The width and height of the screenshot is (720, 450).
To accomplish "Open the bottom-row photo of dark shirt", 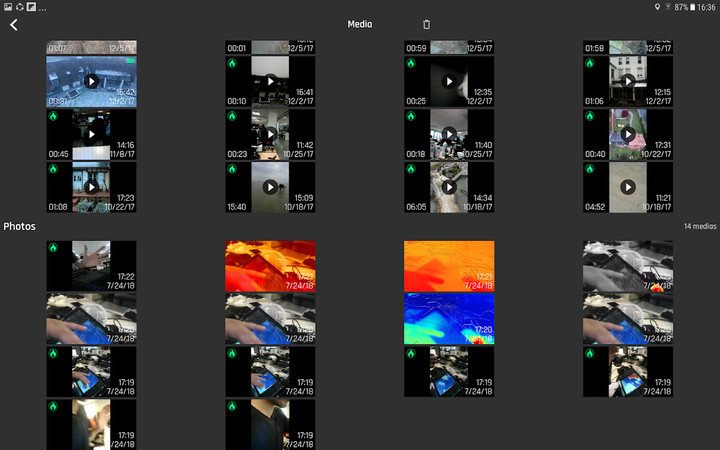I will pos(270,425).
